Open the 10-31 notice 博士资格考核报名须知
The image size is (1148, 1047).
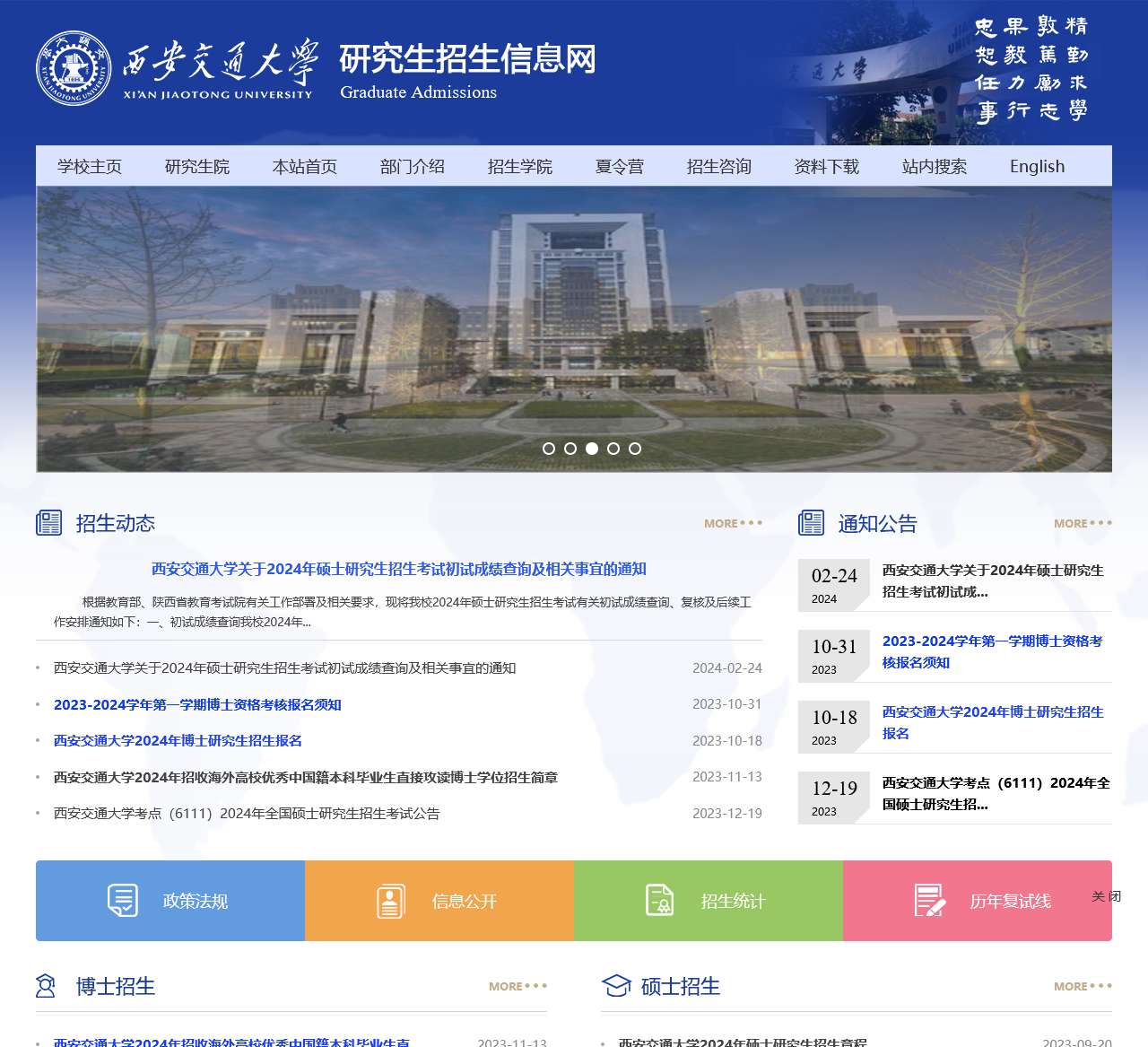pos(993,651)
